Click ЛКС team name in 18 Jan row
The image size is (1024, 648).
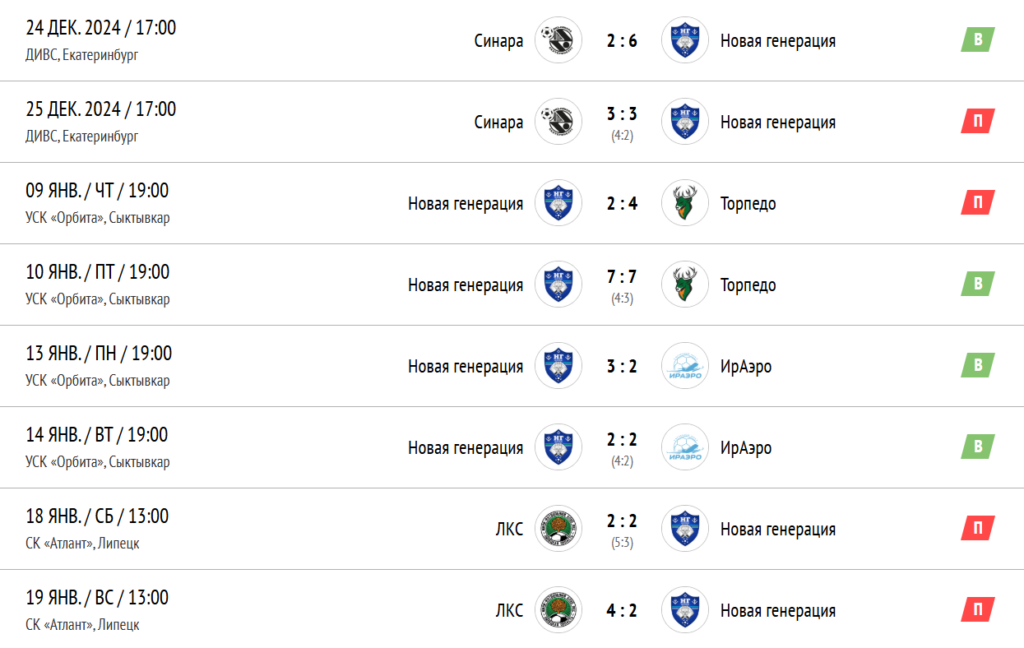click(509, 529)
